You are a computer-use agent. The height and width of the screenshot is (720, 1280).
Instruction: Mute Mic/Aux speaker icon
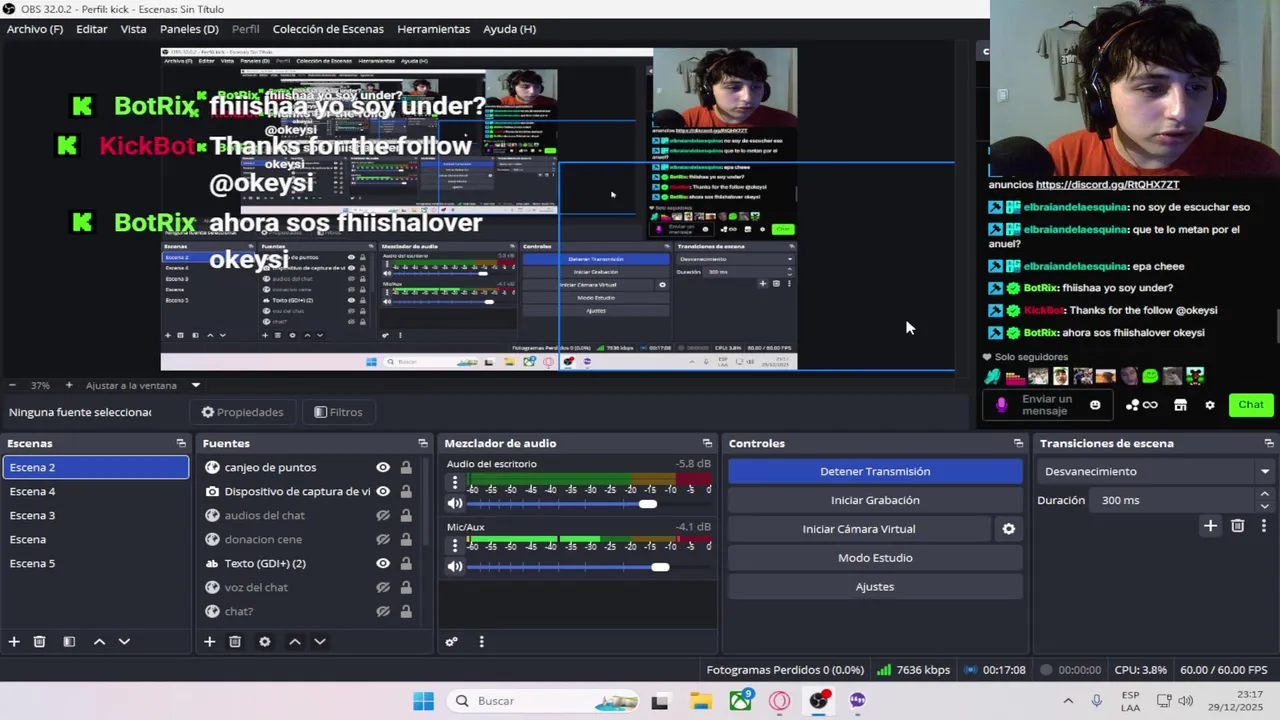click(x=455, y=567)
